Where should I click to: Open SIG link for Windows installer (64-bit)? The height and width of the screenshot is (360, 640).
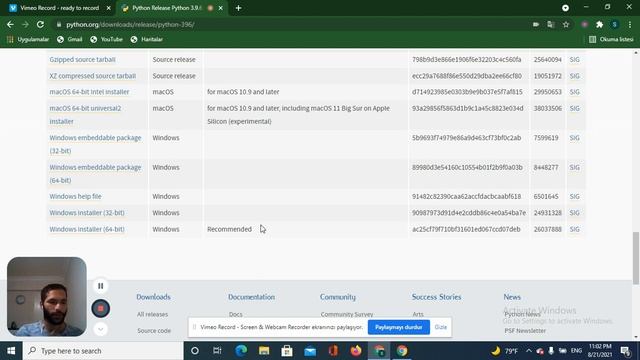[574, 229]
